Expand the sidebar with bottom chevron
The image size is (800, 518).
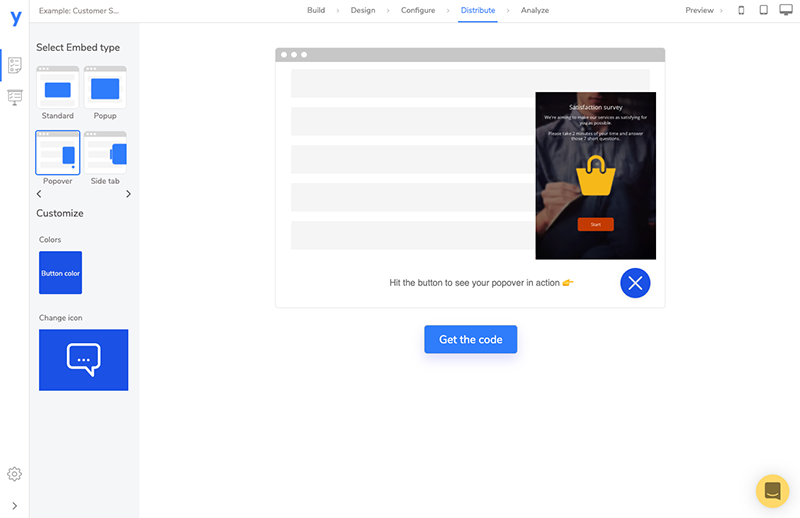pos(14,506)
